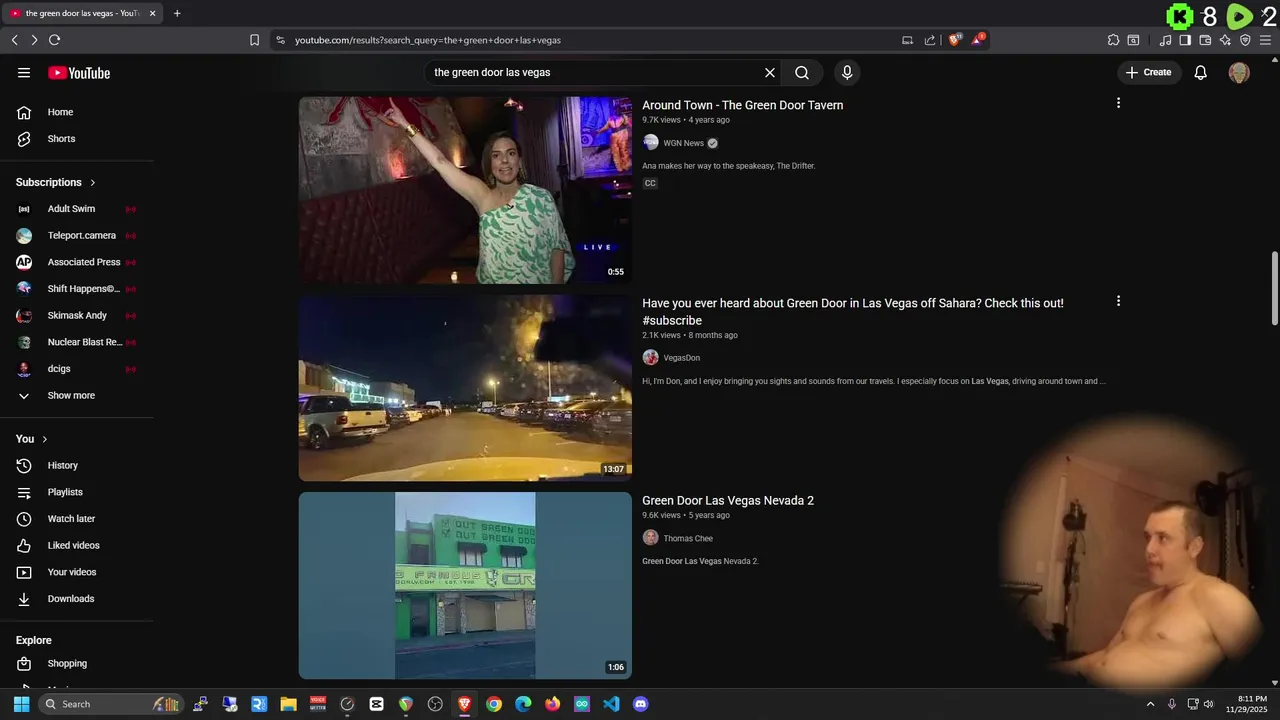Reload the page
The height and width of the screenshot is (720, 1280).
pyautogui.click(x=54, y=40)
